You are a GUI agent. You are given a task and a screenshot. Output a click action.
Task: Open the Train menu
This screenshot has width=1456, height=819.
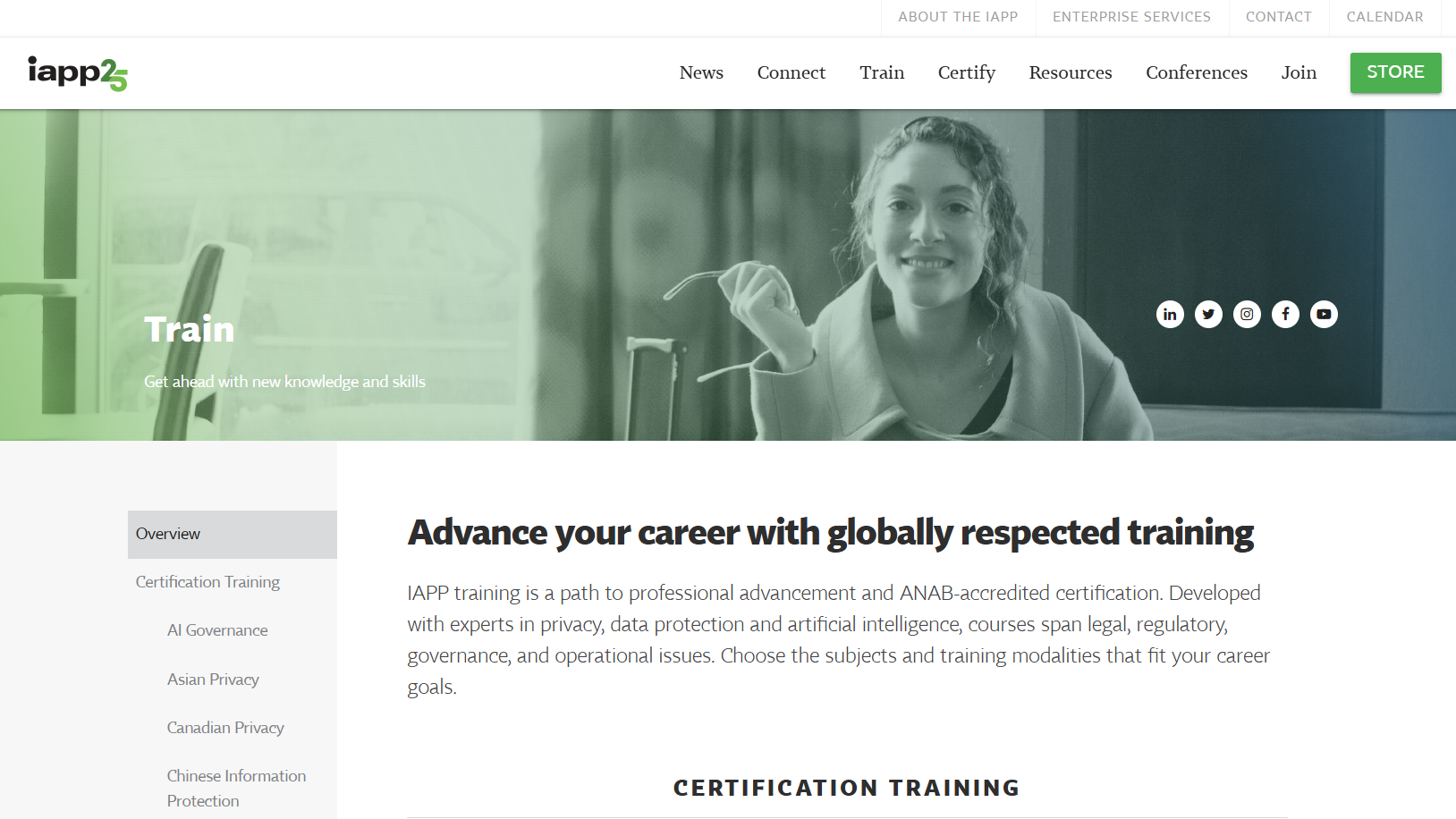(x=882, y=72)
